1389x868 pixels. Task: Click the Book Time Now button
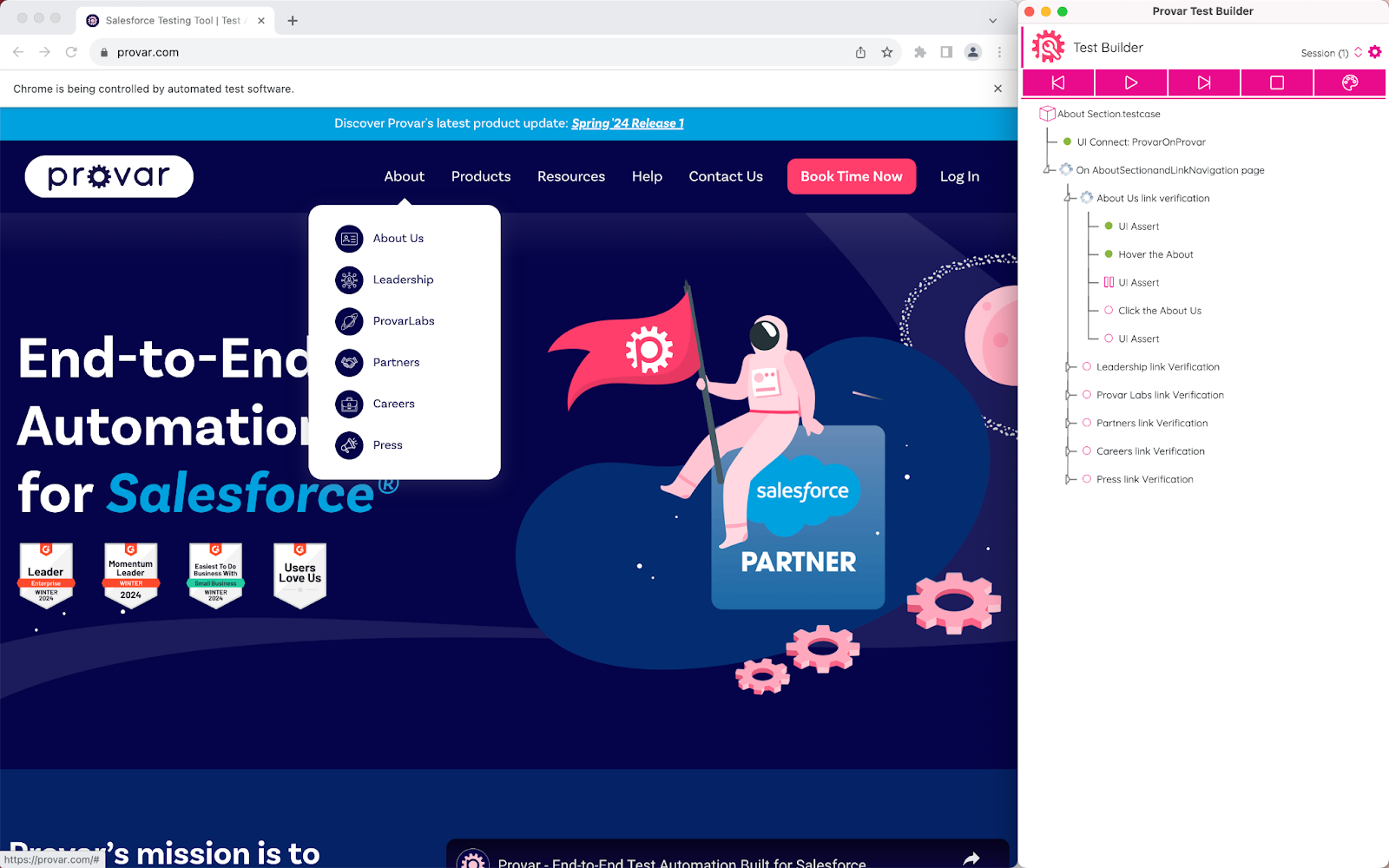pyautogui.click(x=852, y=176)
